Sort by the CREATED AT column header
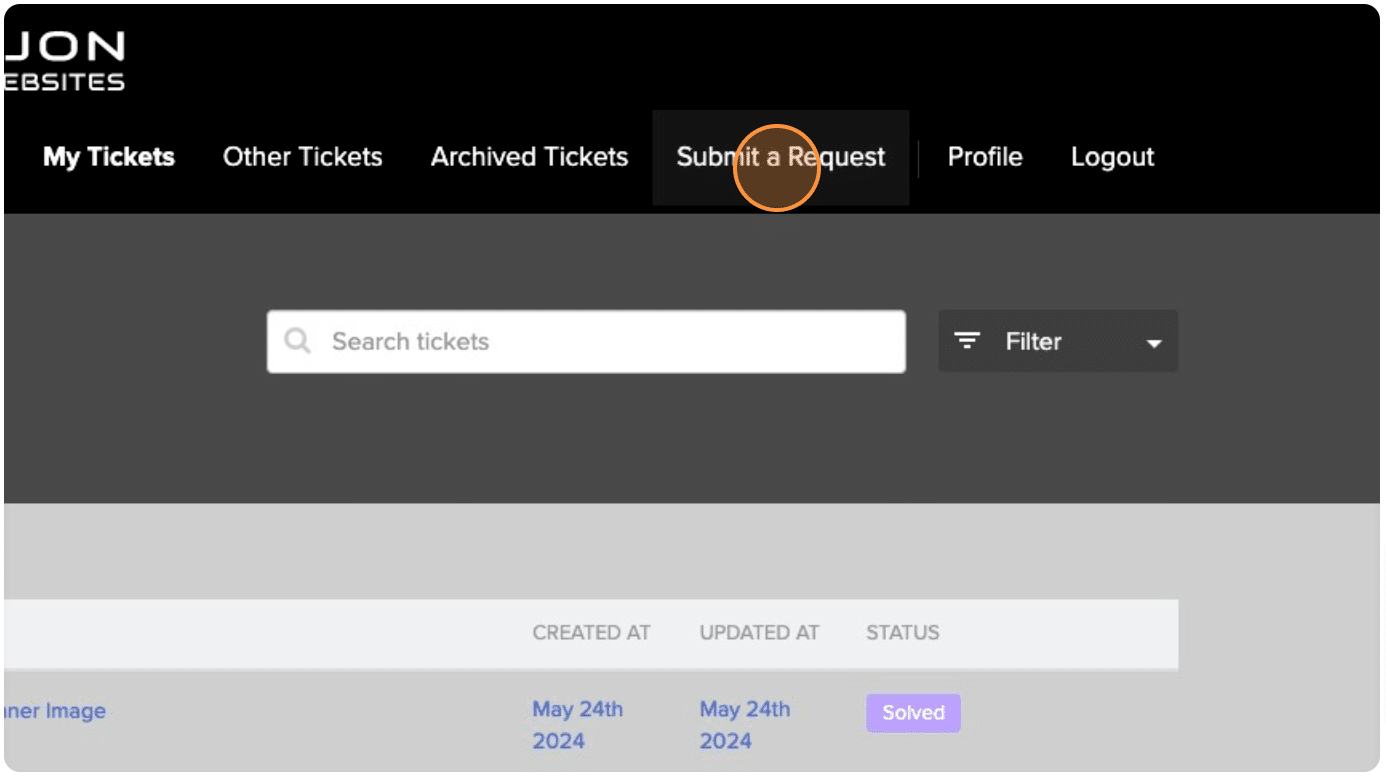 (x=591, y=633)
